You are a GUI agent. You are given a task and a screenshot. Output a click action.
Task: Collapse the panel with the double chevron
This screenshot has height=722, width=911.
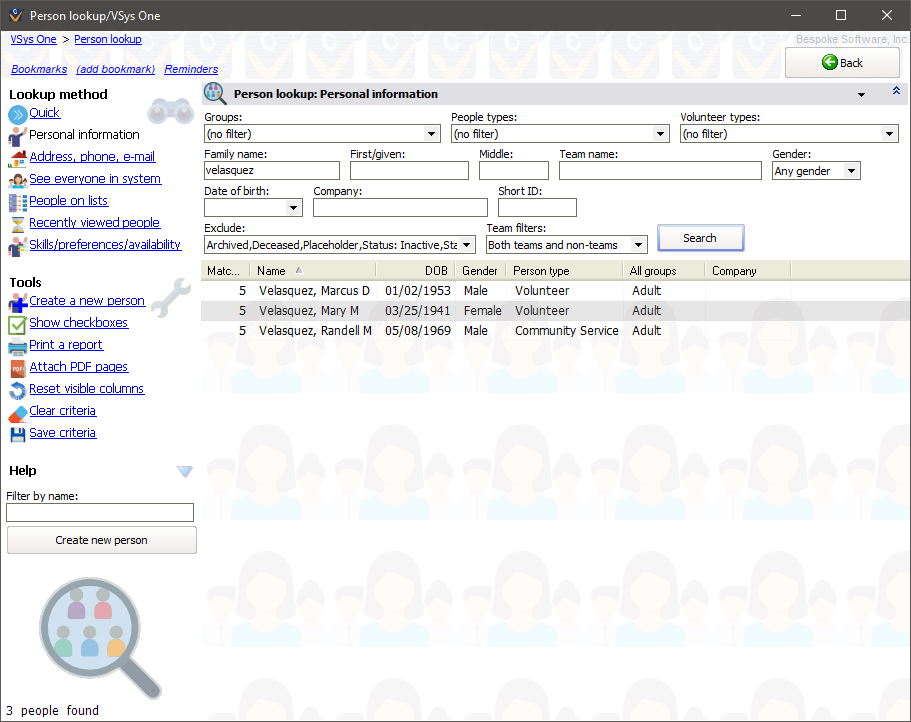coord(895,91)
